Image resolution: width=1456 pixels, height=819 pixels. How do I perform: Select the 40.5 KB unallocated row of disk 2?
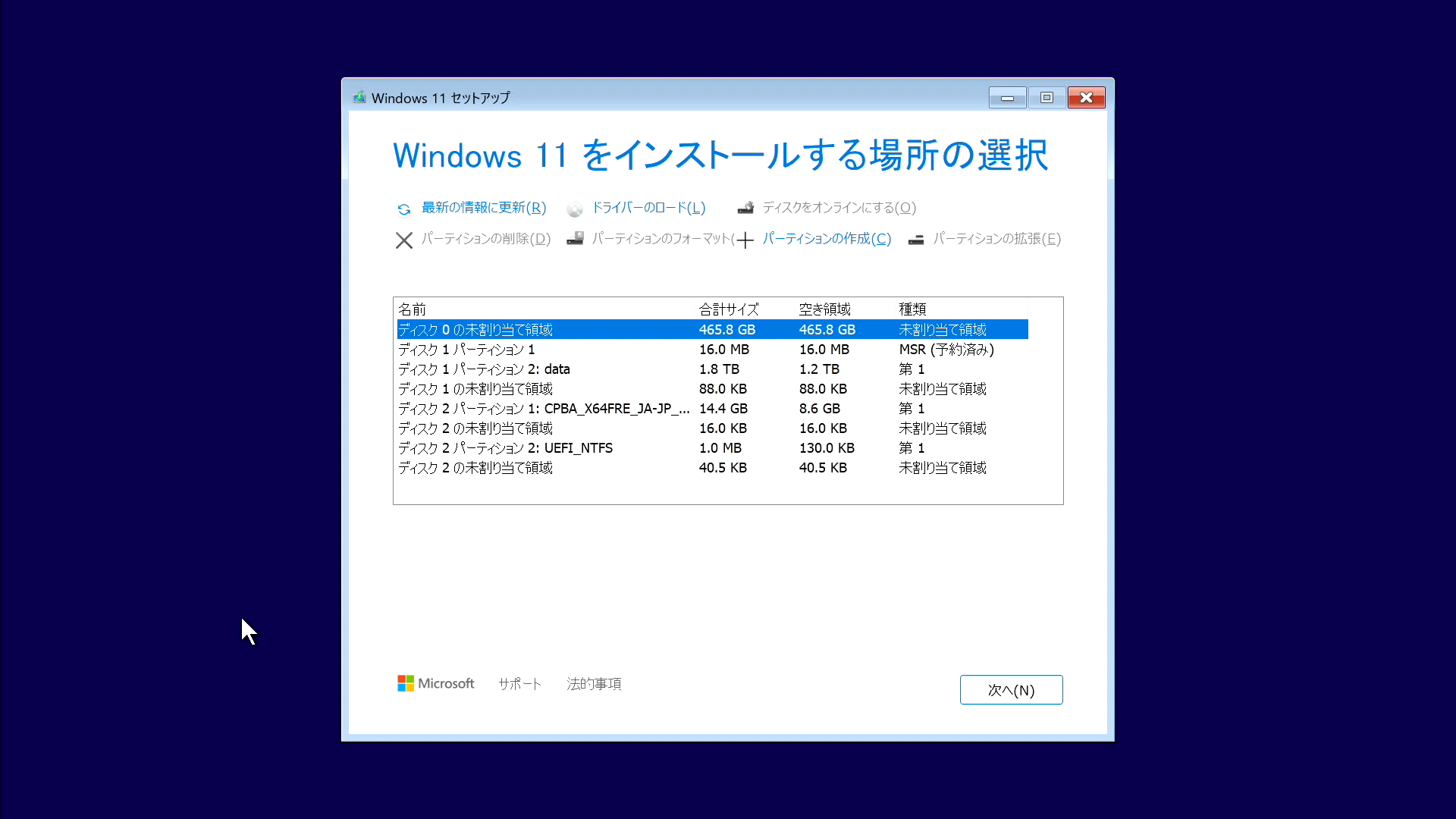tap(712, 468)
